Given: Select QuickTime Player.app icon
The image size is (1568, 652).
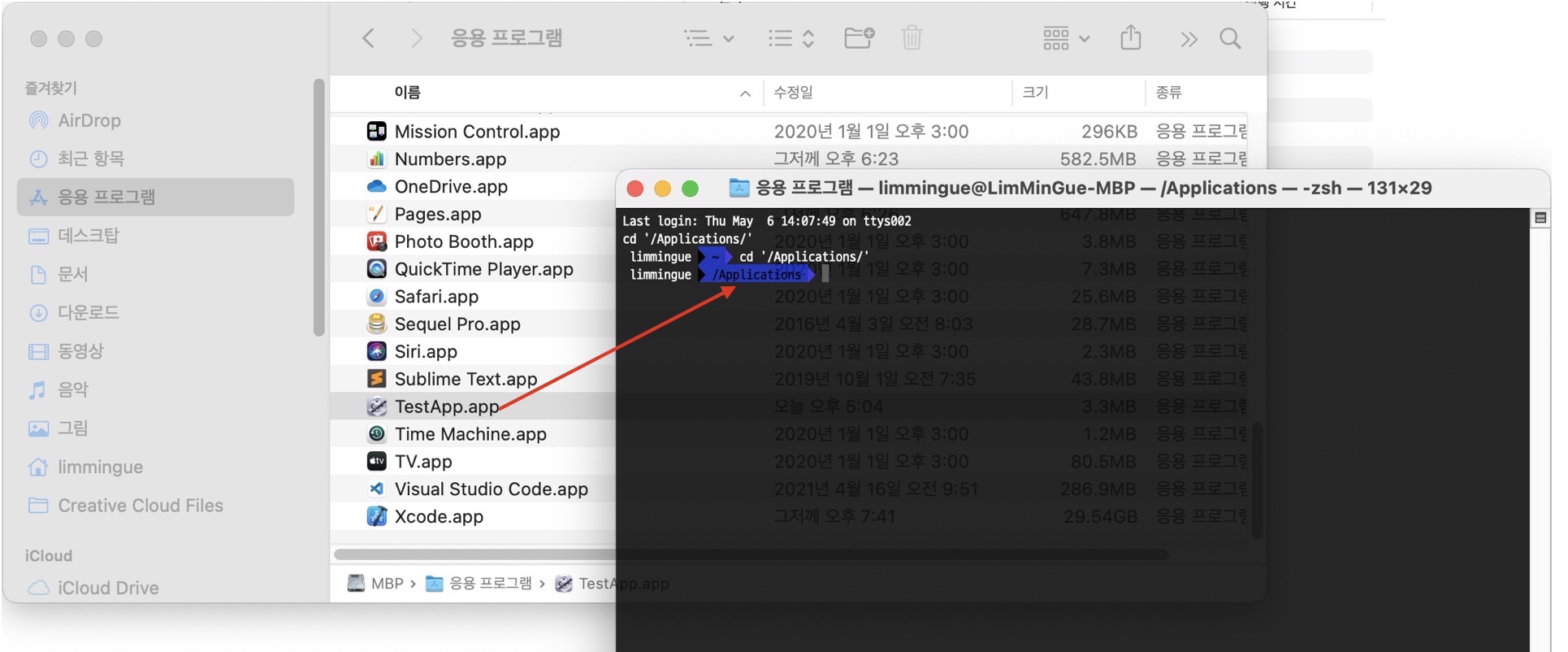Looking at the screenshot, I should coord(376,268).
